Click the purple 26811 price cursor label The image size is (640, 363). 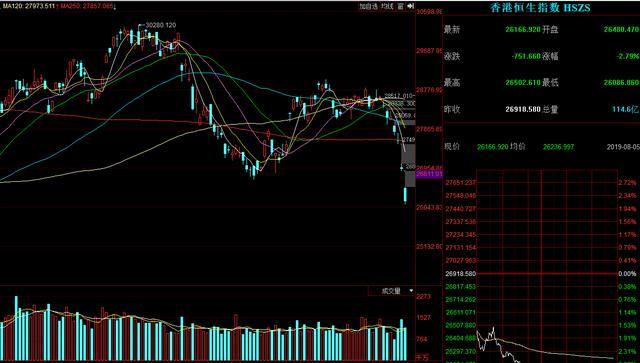point(429,174)
